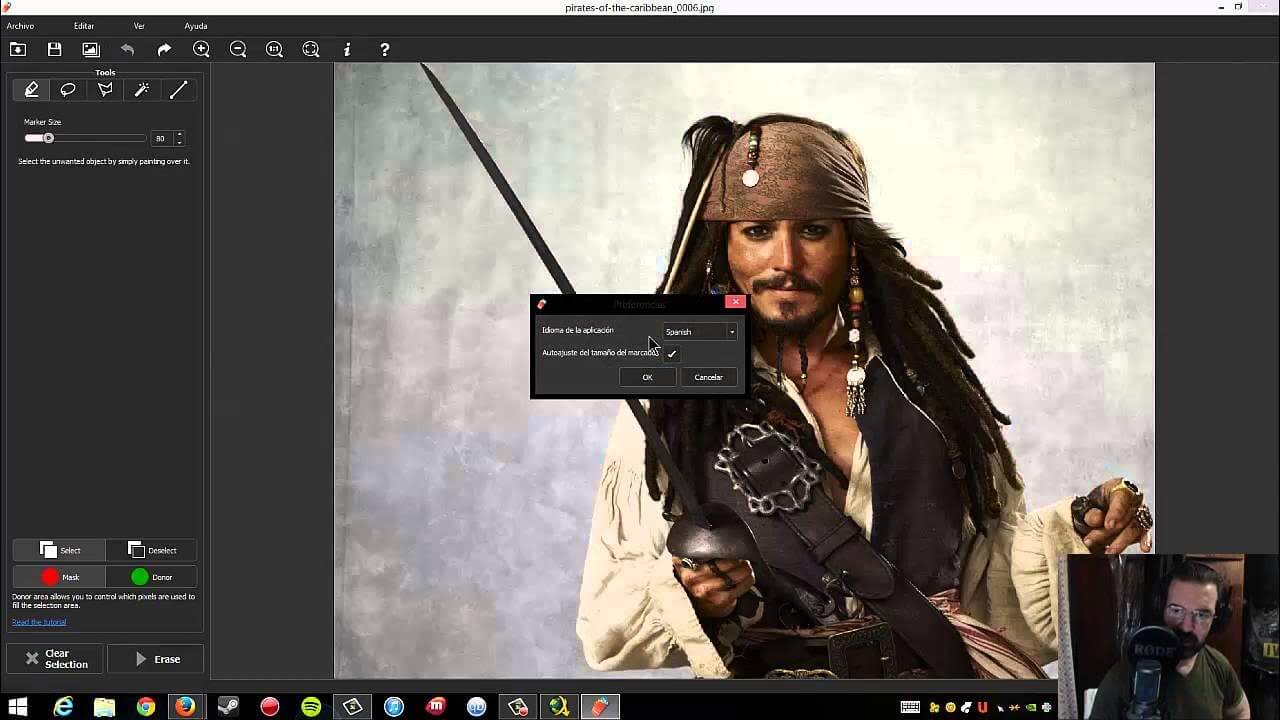
Task: Open Archivo menu
Action: 20,26
